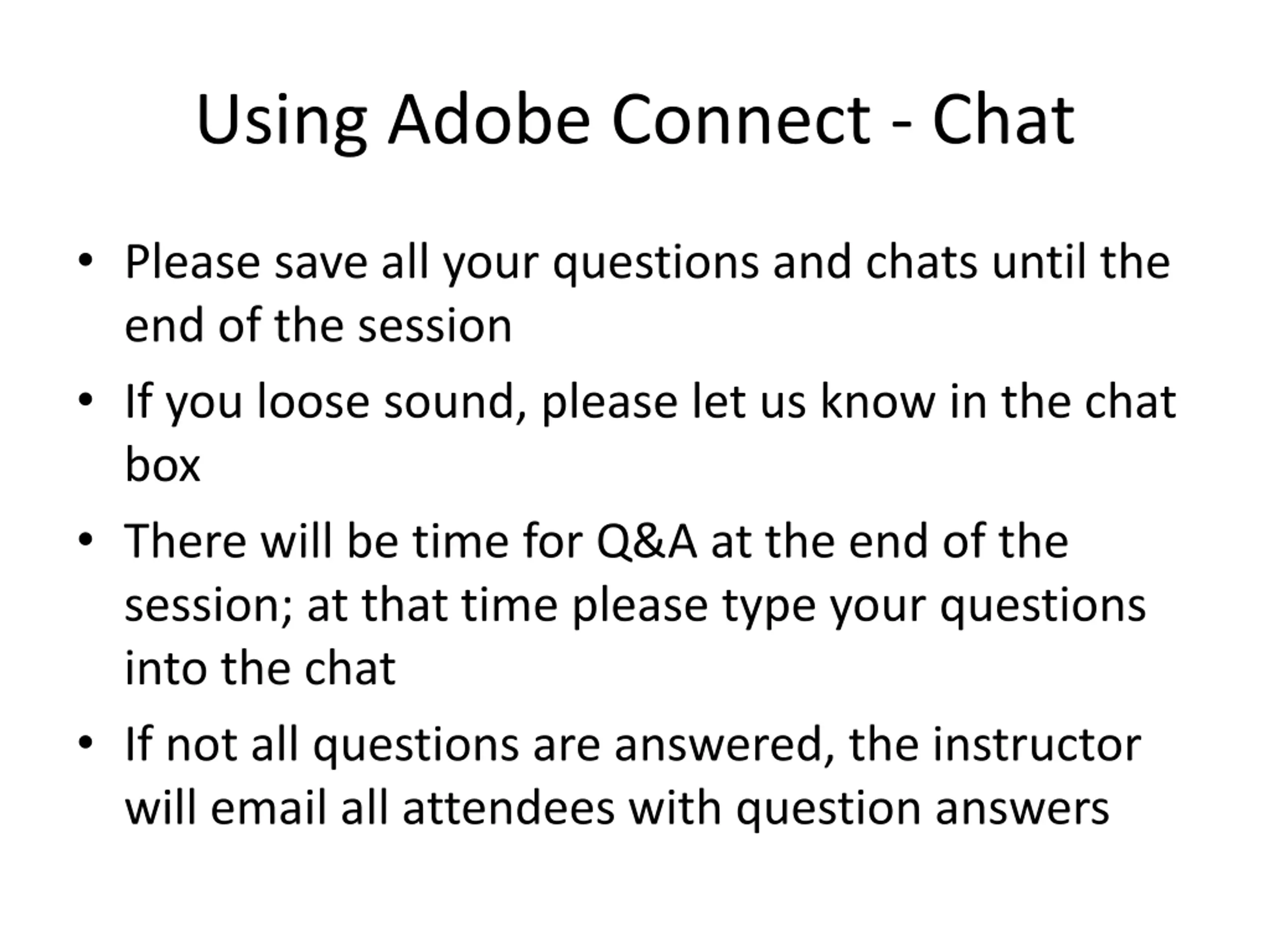Image resolution: width=1270 pixels, height=952 pixels.
Task: Click the word 'attendees' in final line
Action: pos(508,809)
